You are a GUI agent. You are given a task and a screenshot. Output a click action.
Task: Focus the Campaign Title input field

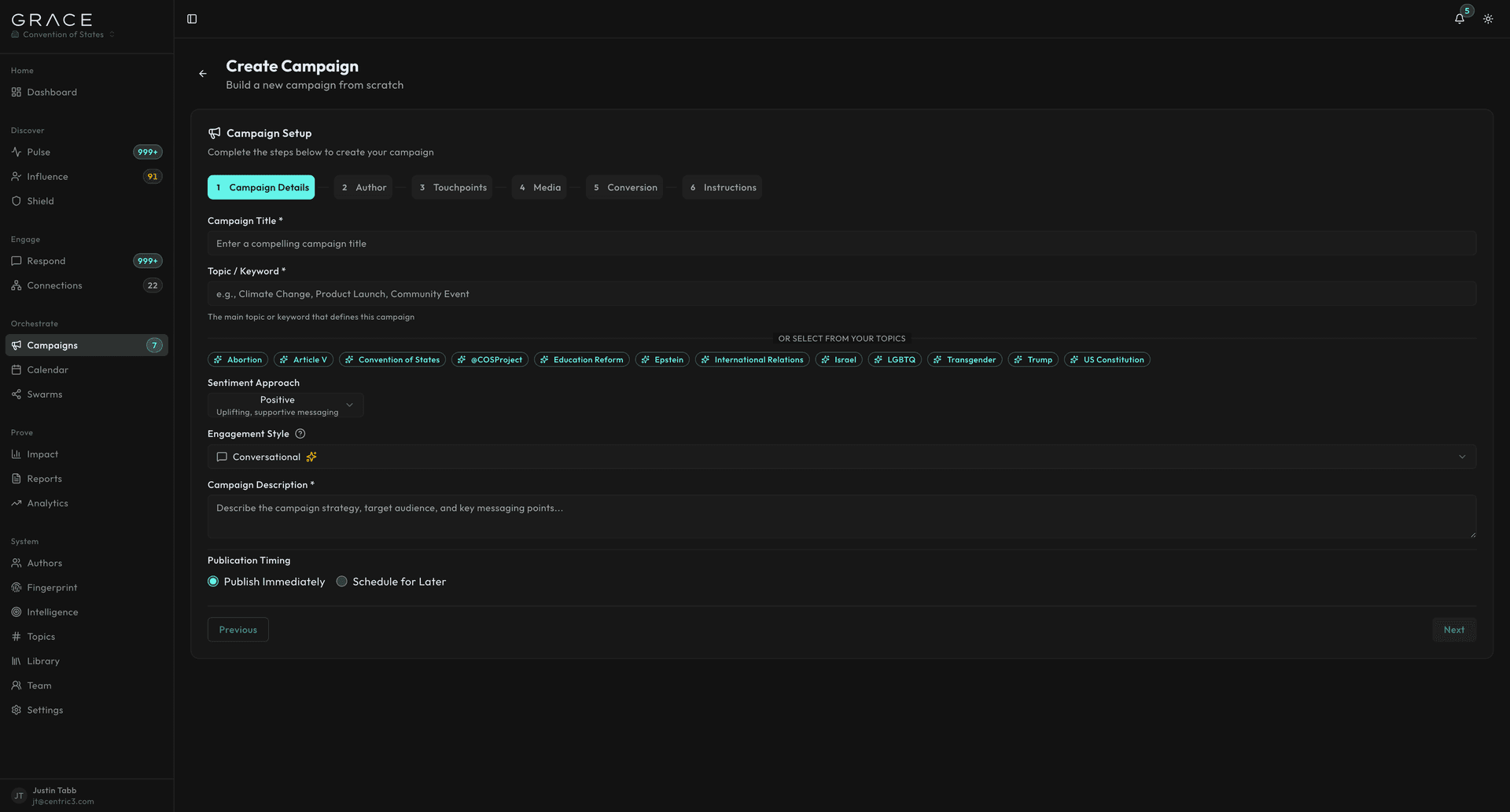(841, 244)
